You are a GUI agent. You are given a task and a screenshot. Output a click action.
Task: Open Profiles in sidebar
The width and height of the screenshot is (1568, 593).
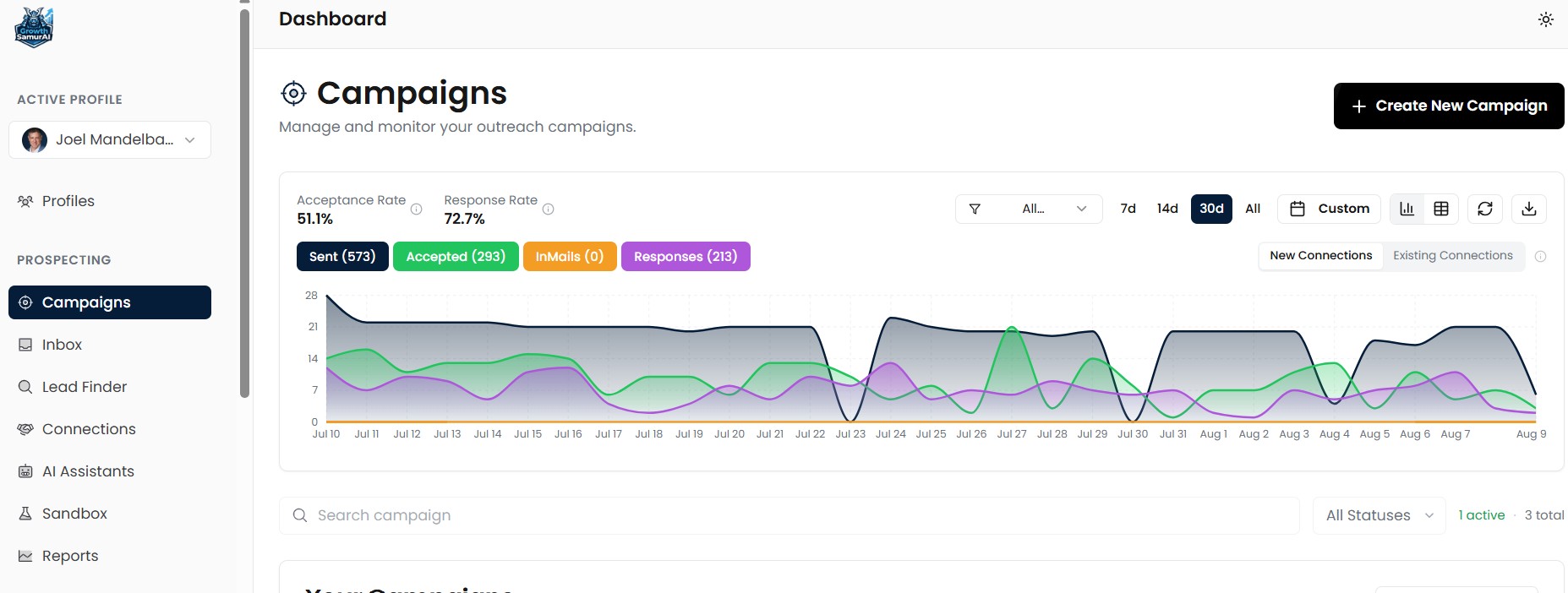coord(110,201)
